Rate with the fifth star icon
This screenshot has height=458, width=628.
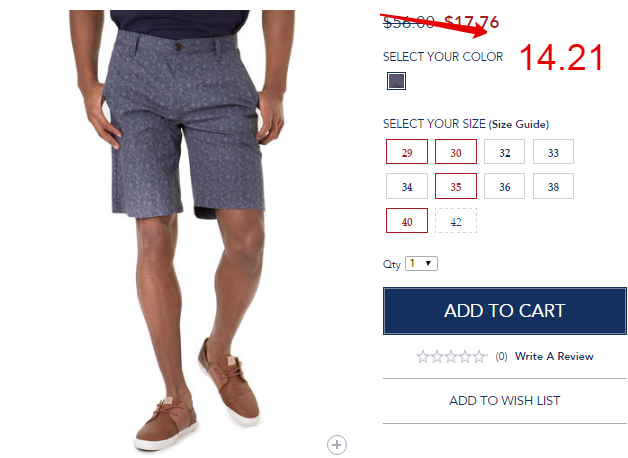click(x=479, y=356)
